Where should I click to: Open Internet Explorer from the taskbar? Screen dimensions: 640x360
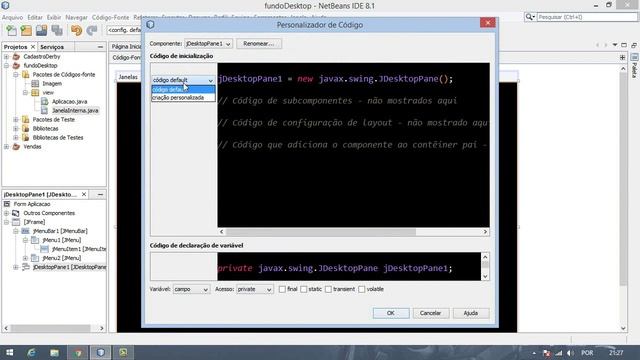click(31, 353)
